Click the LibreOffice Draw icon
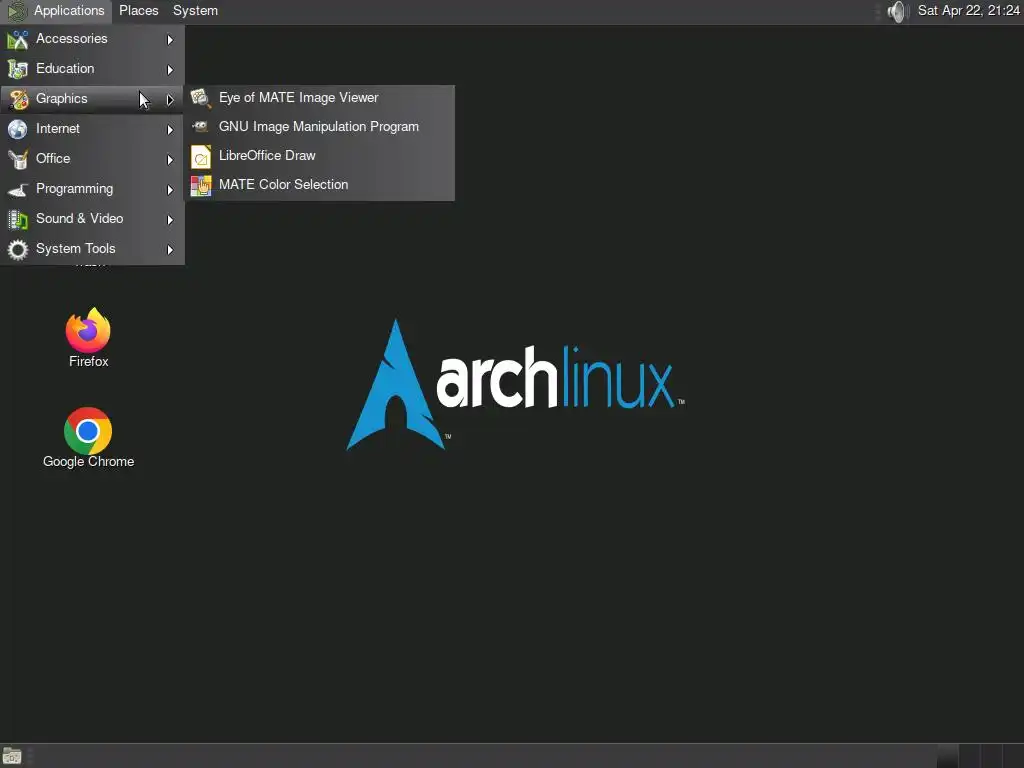Viewport: 1024px width, 768px height. pos(200,157)
